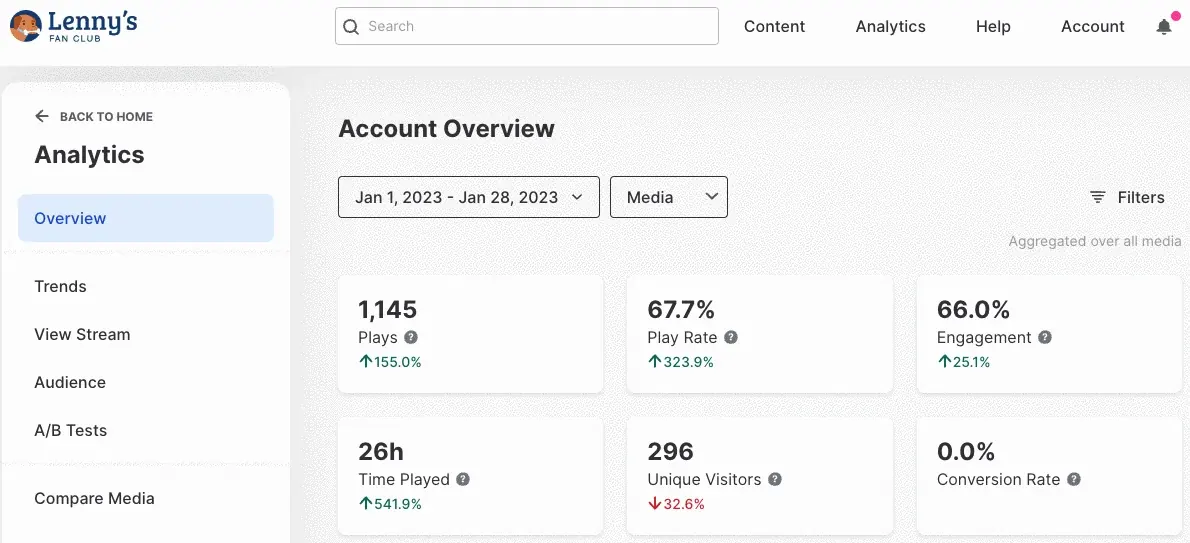The width and height of the screenshot is (1190, 543).
Task: Click the filter lines icon beside Filters
Action: 1097,197
